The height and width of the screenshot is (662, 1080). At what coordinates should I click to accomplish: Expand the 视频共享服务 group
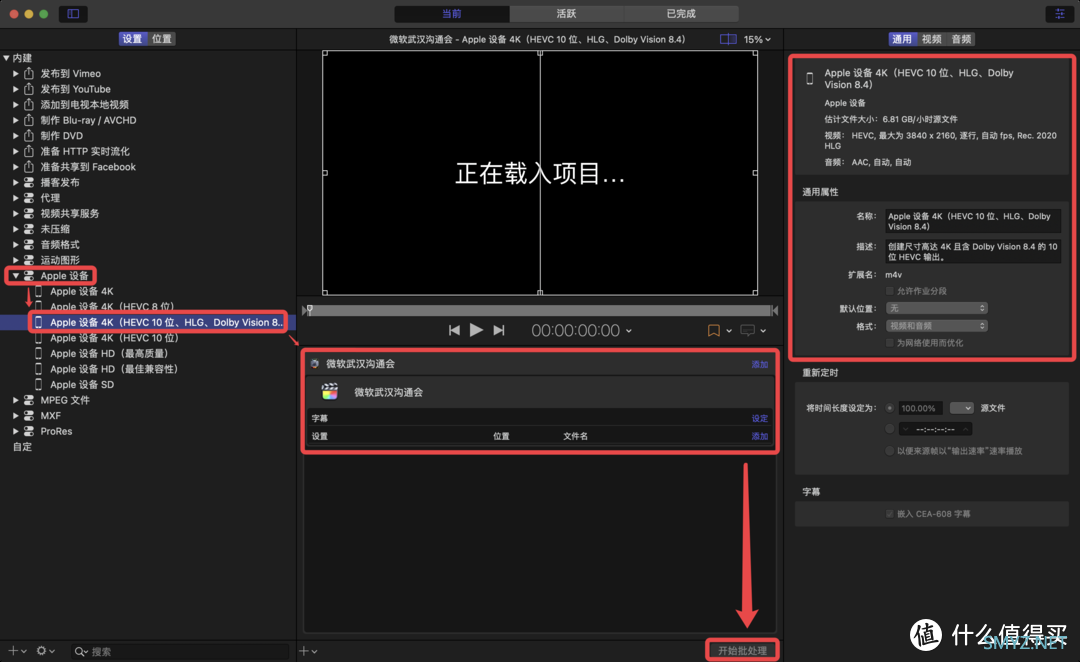[x=16, y=214]
